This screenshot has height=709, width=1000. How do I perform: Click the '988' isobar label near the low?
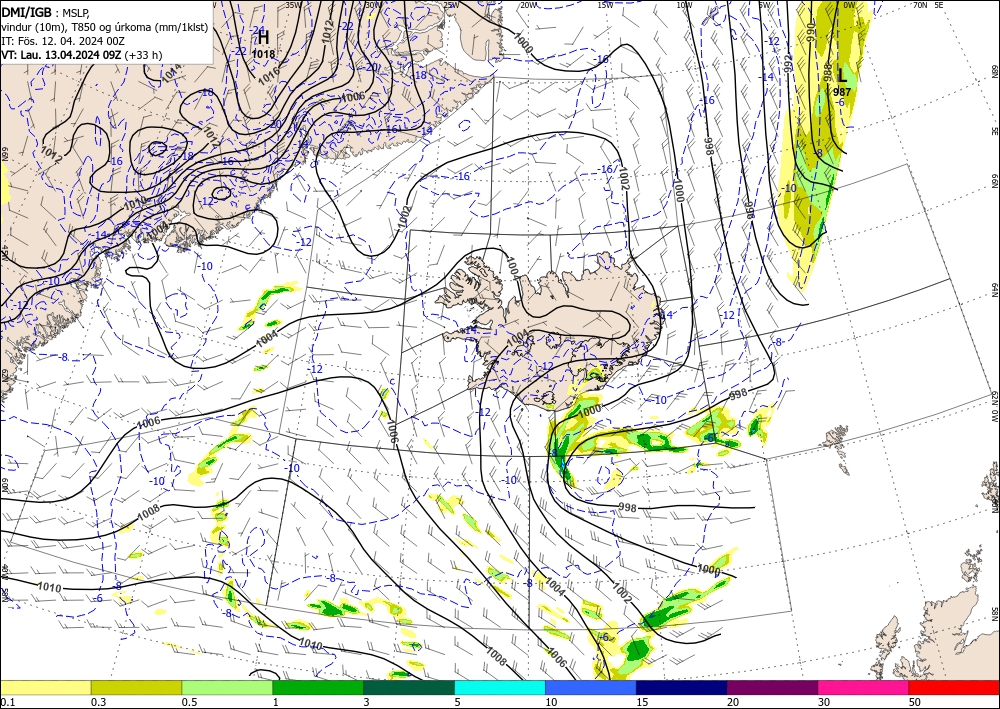tap(827, 71)
